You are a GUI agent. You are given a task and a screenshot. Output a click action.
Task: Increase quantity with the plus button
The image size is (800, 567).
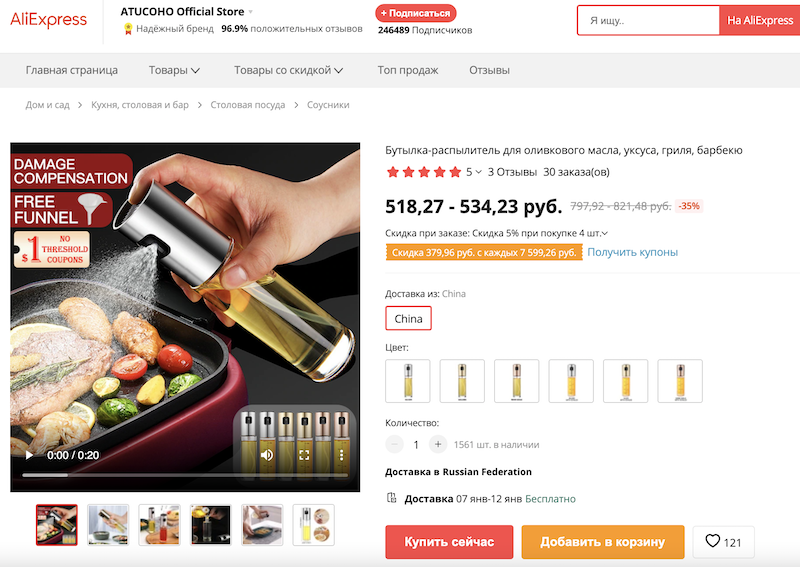coord(438,444)
